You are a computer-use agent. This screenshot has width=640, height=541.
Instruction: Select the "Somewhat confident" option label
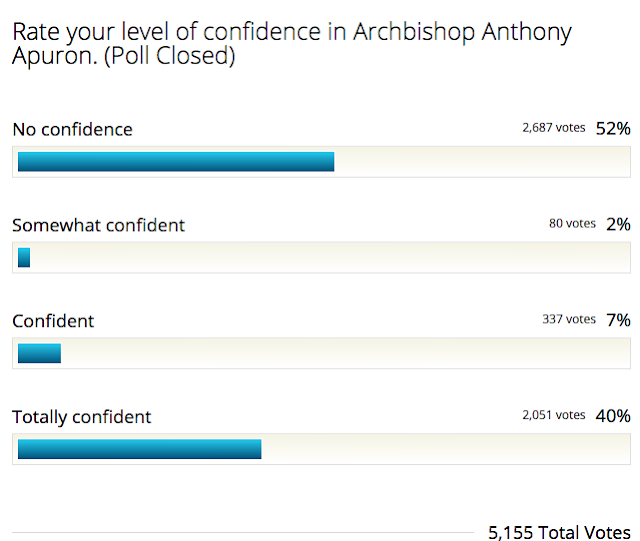98,225
